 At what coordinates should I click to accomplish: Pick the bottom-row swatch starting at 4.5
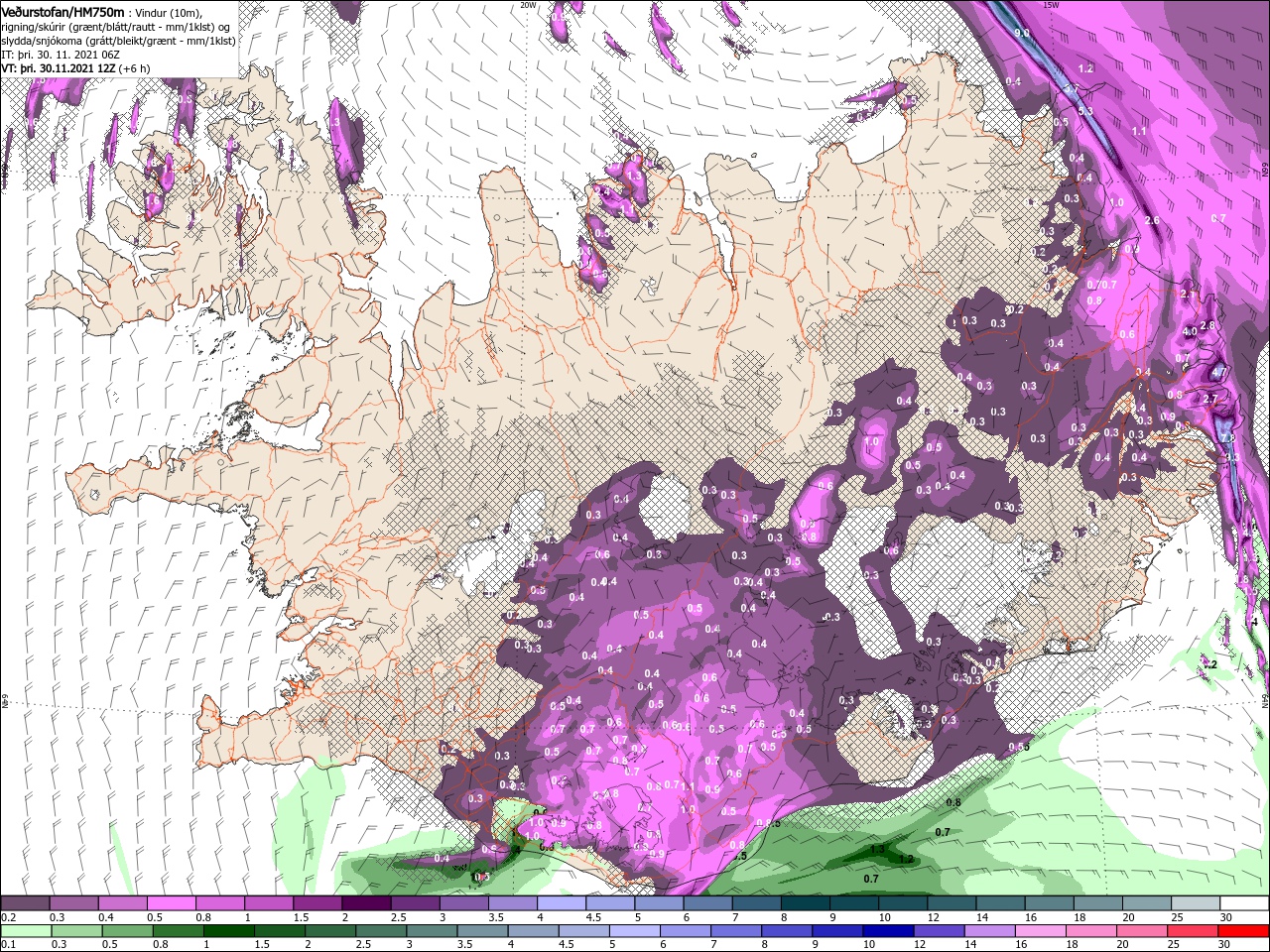click(586, 931)
